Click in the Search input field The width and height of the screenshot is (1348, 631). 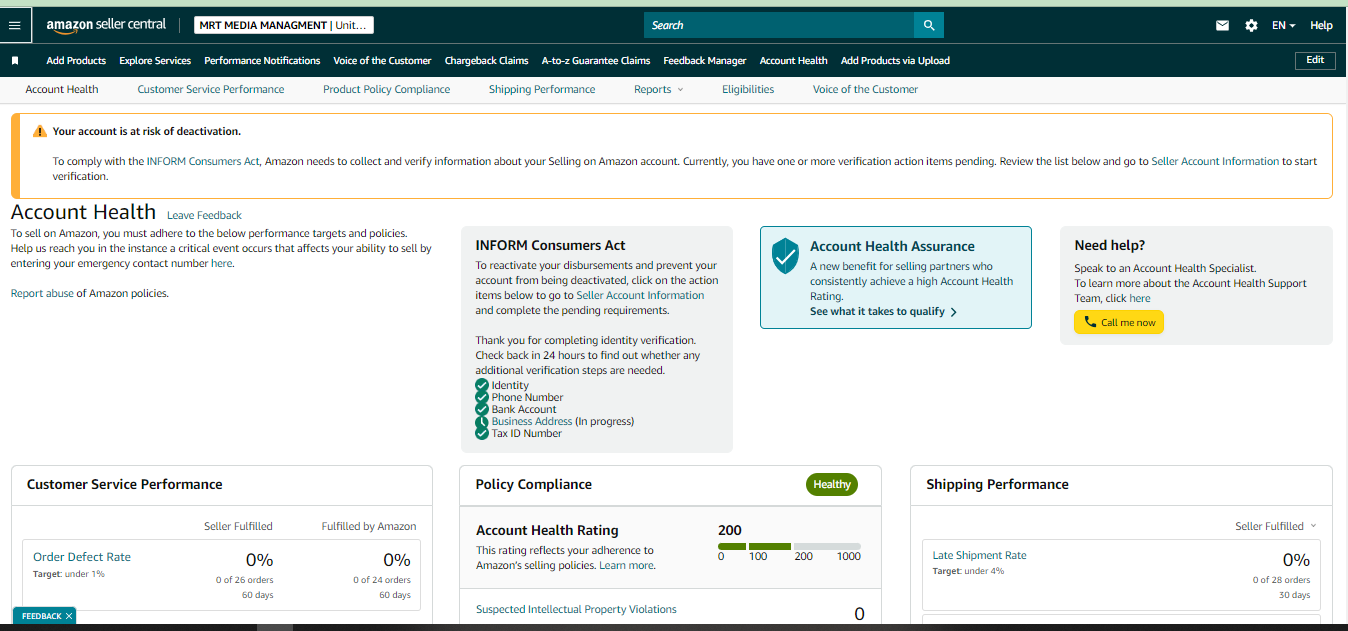click(x=779, y=25)
